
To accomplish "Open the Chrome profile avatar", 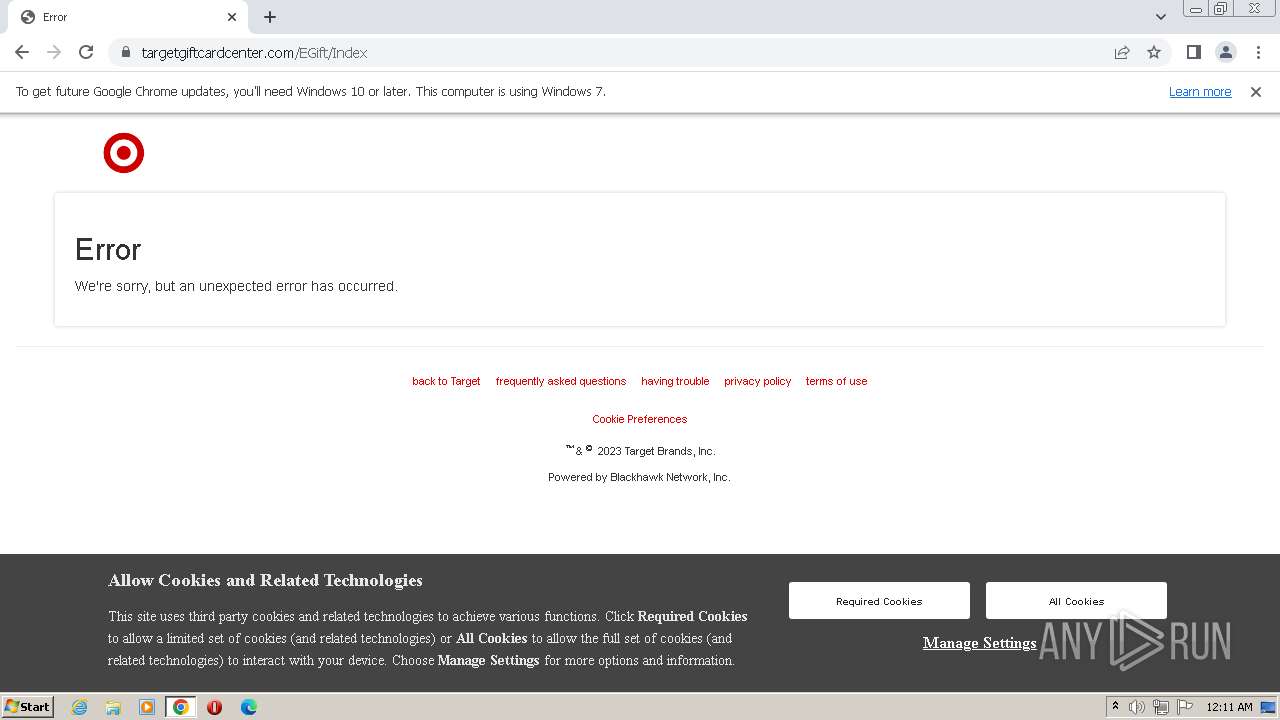I will coord(1225,52).
